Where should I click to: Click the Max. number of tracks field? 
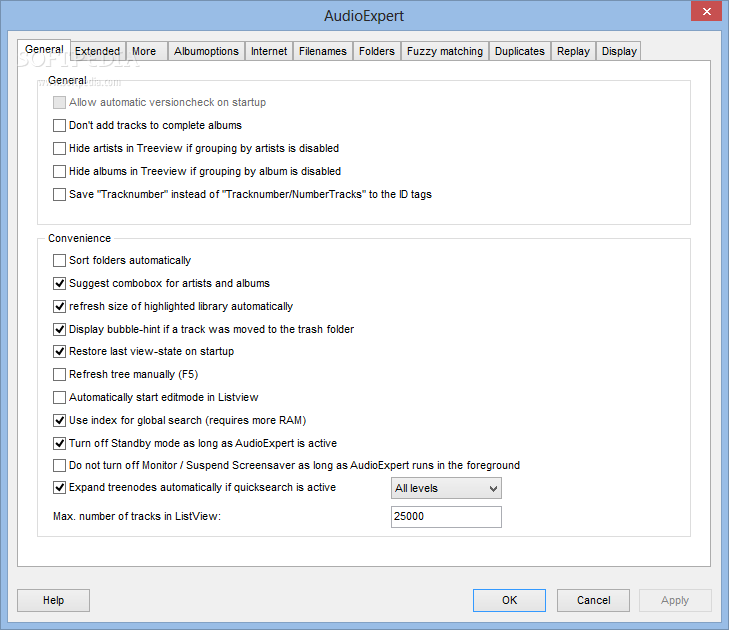coord(446,517)
